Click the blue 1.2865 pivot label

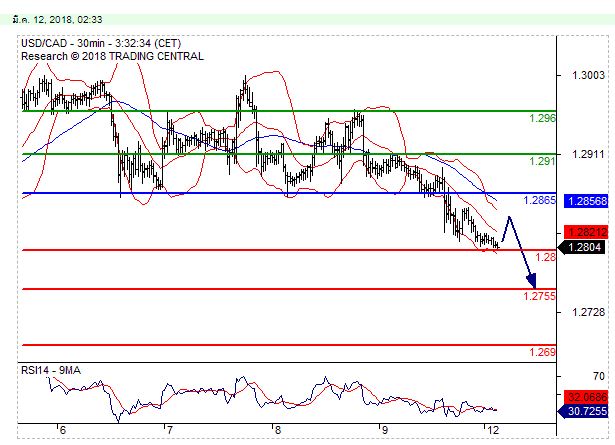coord(540,200)
